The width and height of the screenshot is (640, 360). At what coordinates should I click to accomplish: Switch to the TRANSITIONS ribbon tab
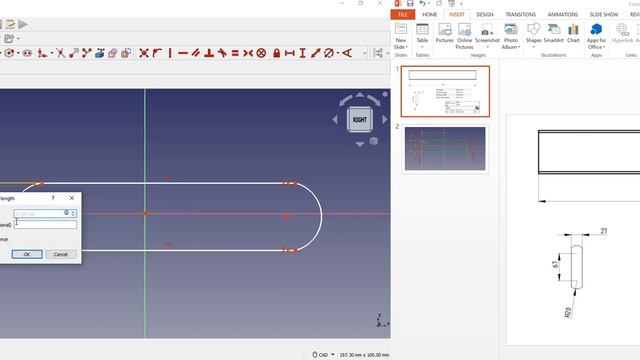point(520,15)
